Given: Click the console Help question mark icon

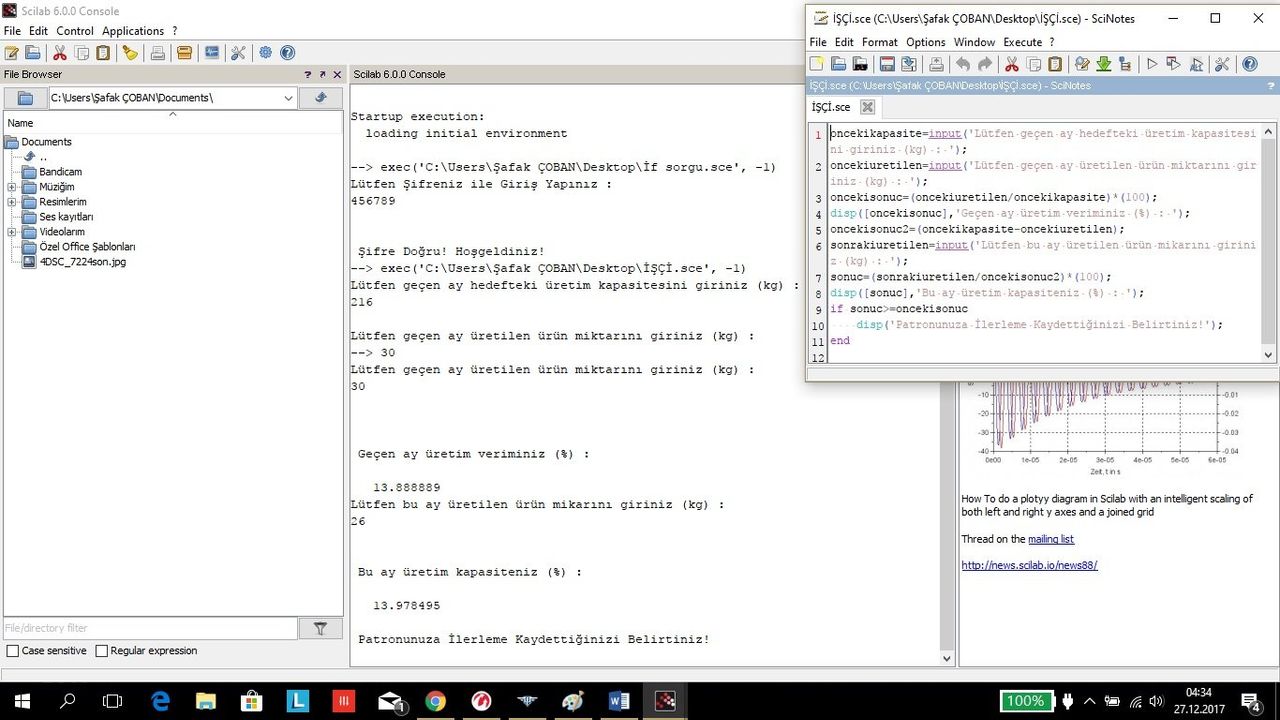Looking at the screenshot, I should tap(287, 53).
